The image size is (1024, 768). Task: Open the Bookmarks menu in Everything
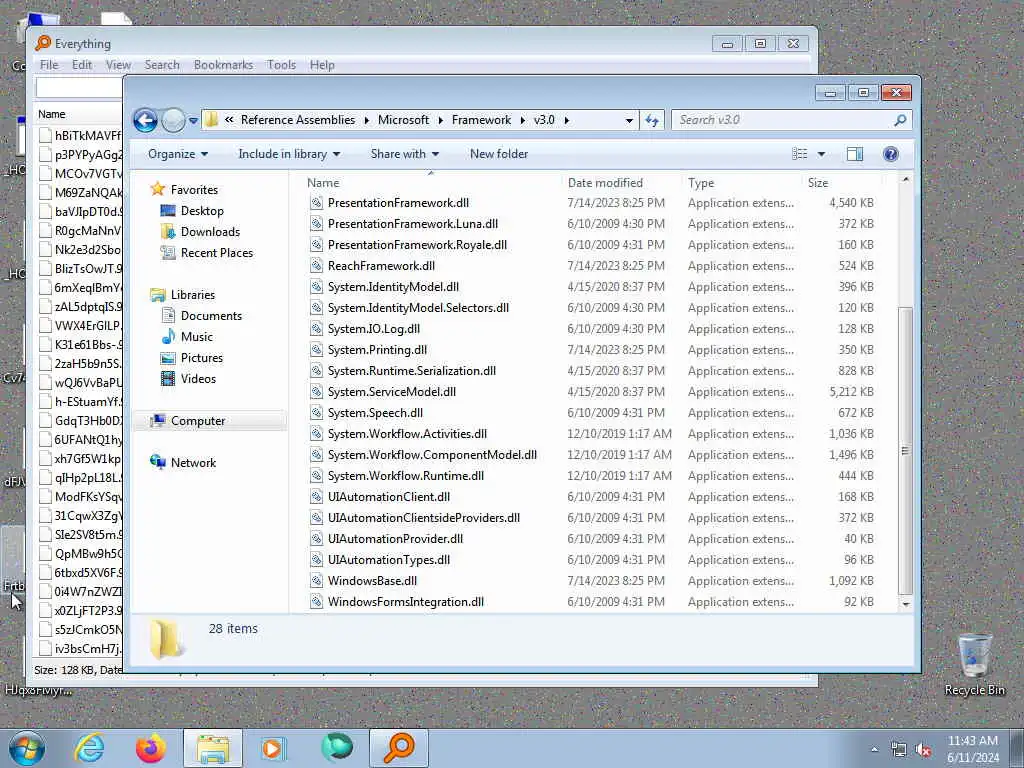pos(223,65)
